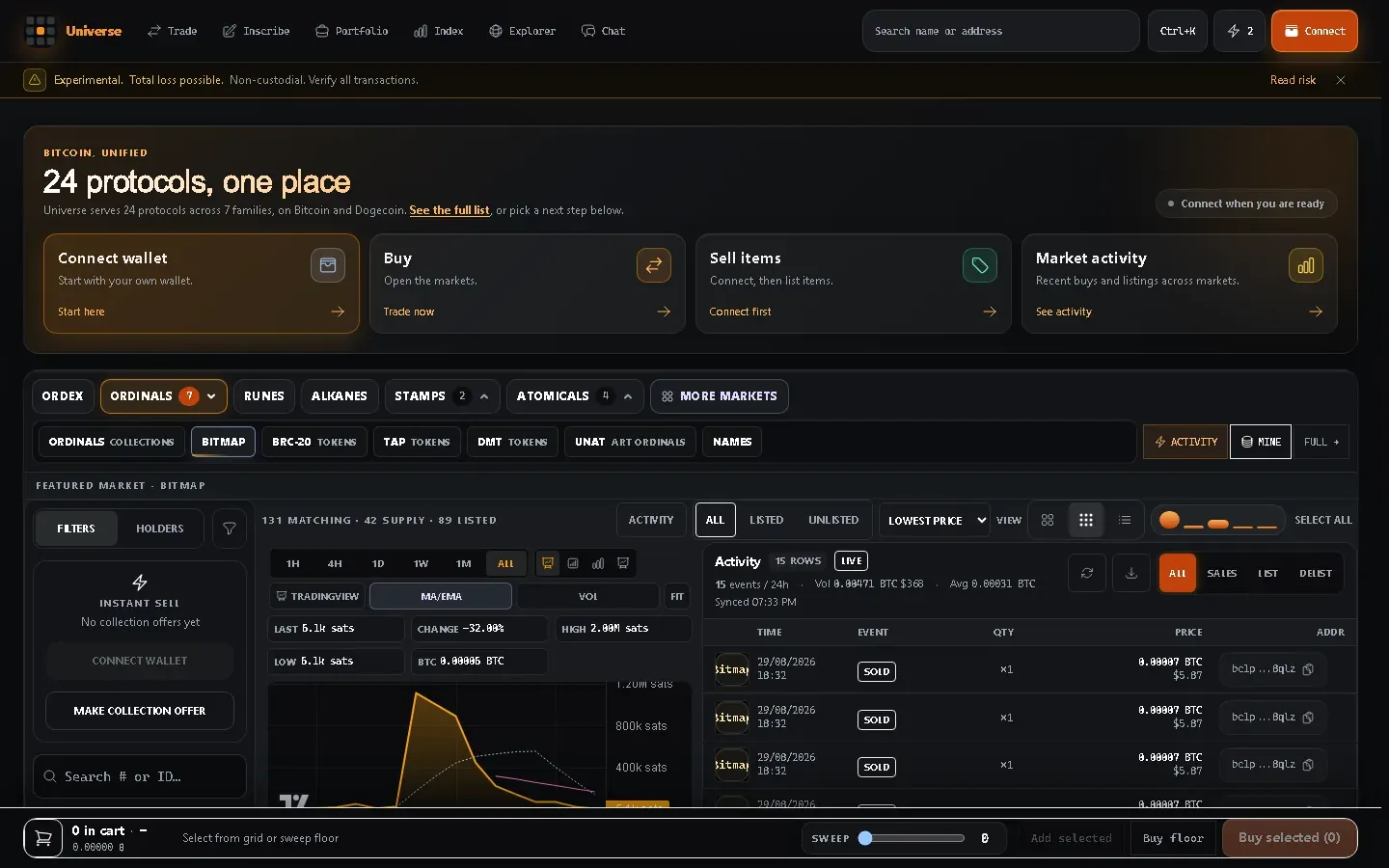The height and width of the screenshot is (868, 1389).
Task: Toggle the Activity panel button
Action: point(1185,442)
